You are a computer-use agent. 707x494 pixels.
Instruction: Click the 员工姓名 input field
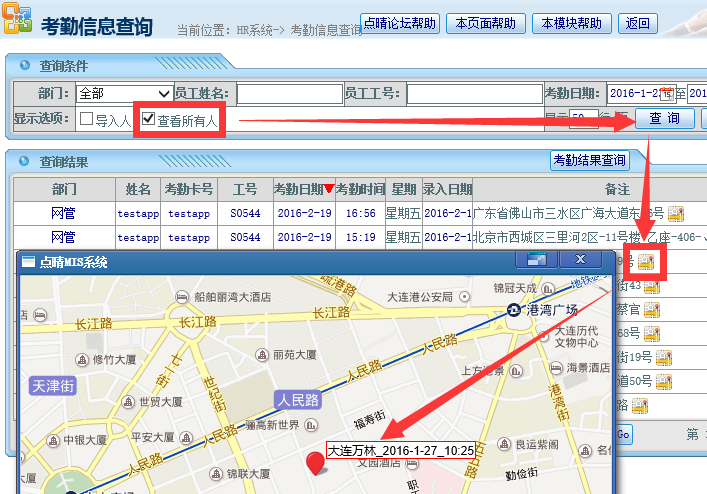pyautogui.click(x=290, y=94)
